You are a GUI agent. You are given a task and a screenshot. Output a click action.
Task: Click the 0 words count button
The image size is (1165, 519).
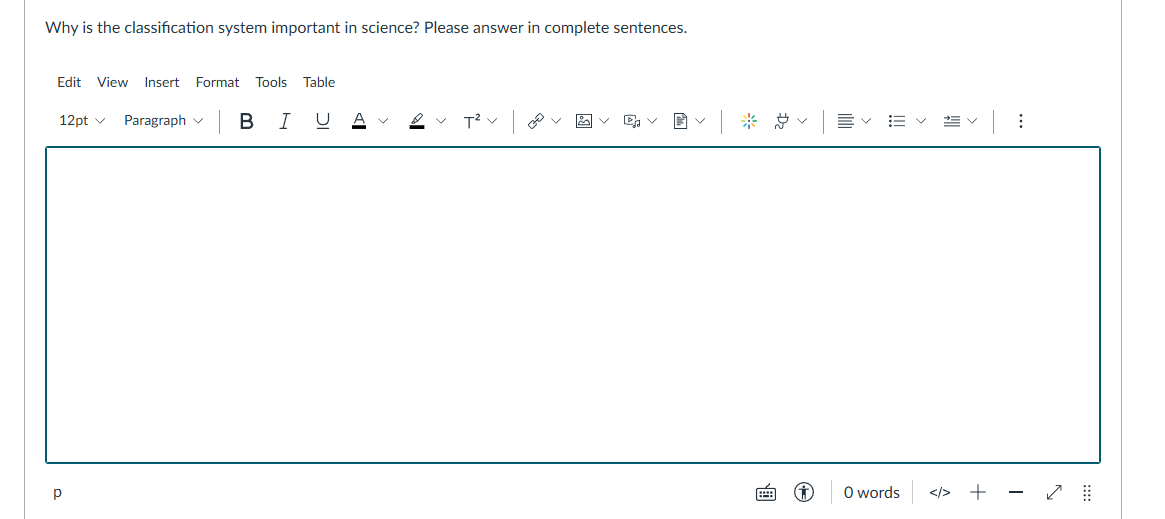click(x=871, y=493)
